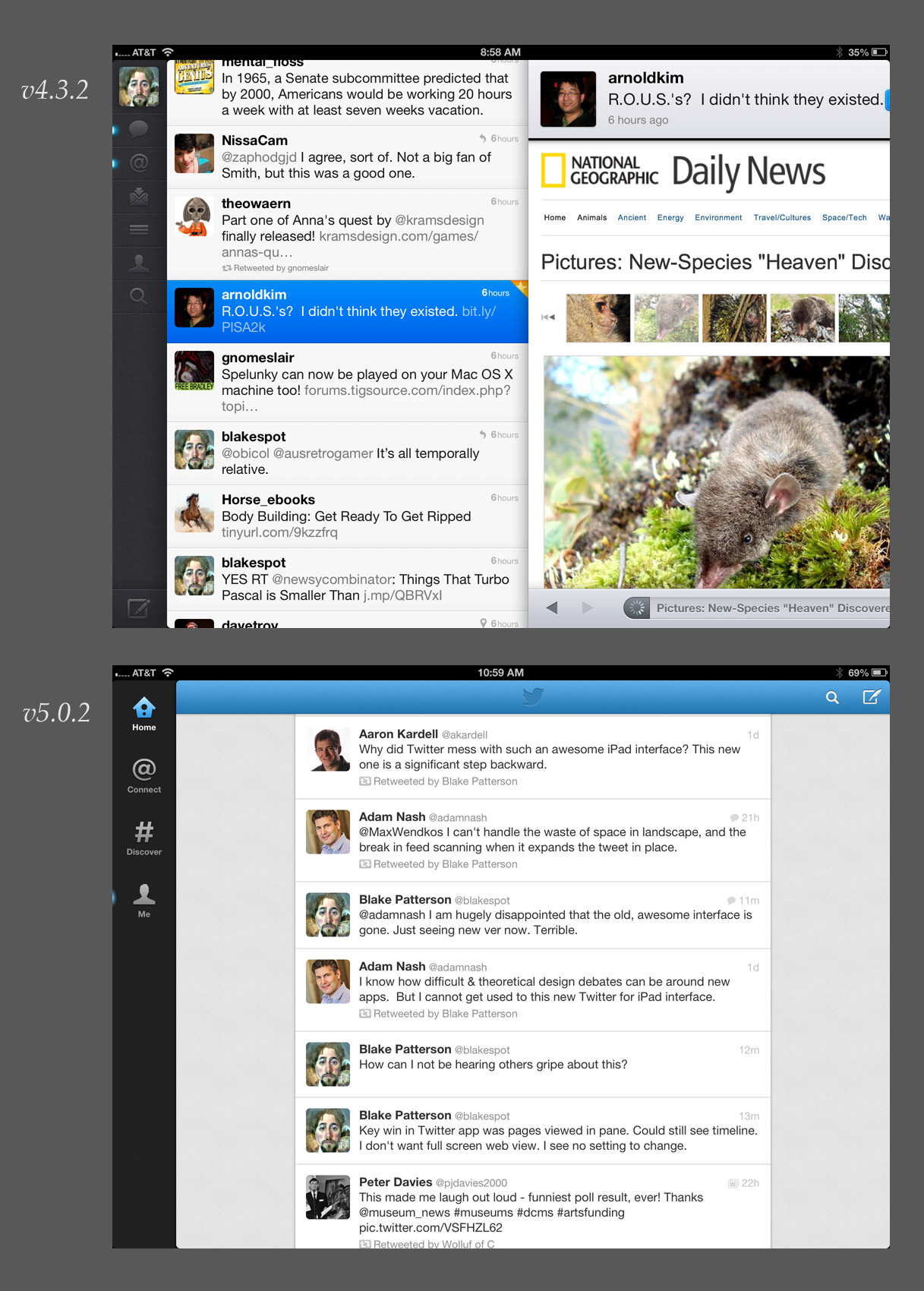Image resolution: width=924 pixels, height=1291 pixels.
Task: Open the Mentions @ icon in v4.3.2 sidebar
Action: pos(139,163)
